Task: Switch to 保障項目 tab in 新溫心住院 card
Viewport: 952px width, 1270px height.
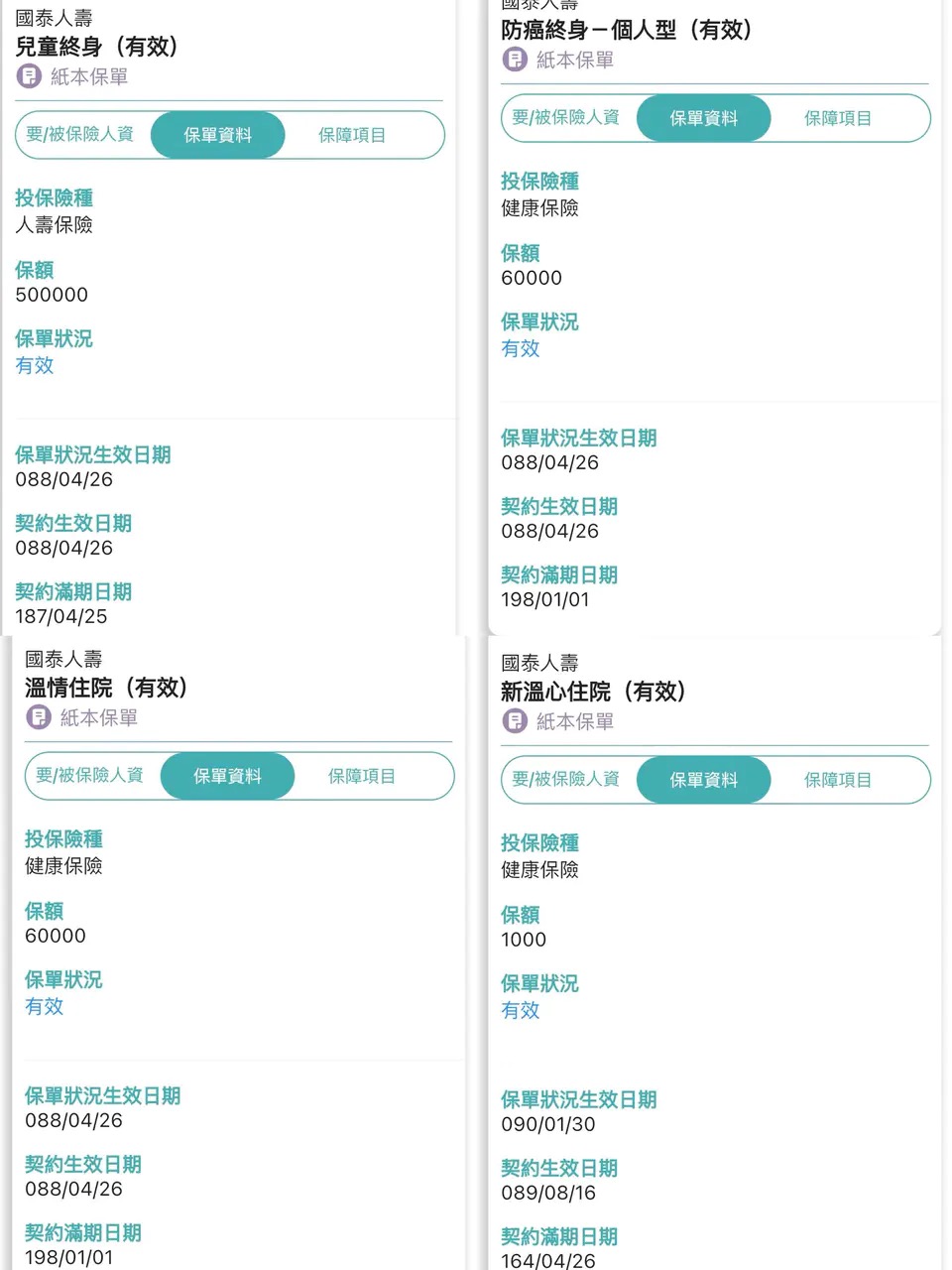Action: (x=838, y=780)
